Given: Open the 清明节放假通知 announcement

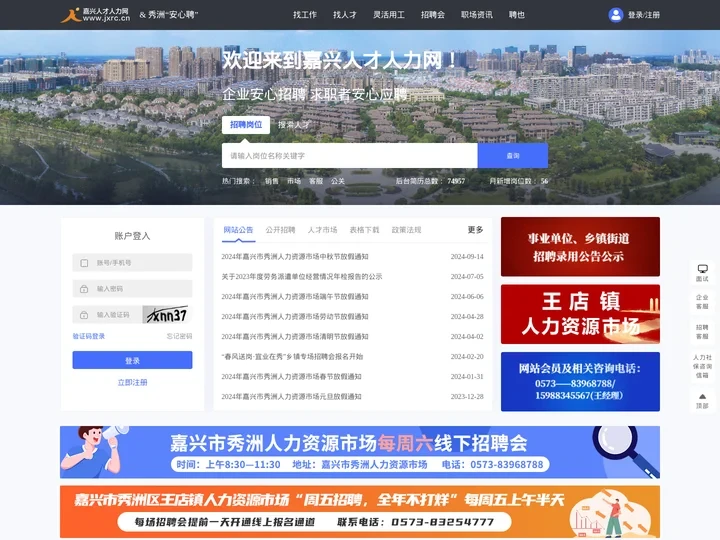Looking at the screenshot, I should [x=295, y=337].
